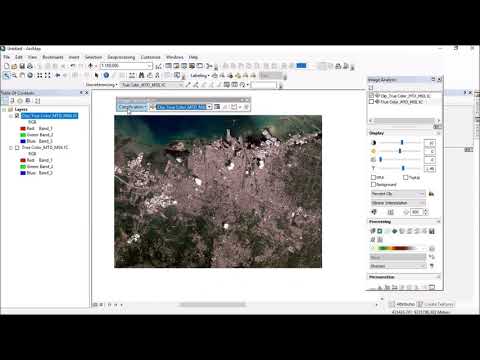Screen dimensions: 480x360
Task: Open the Geoprocessing menu
Action: pyautogui.click(x=121, y=57)
